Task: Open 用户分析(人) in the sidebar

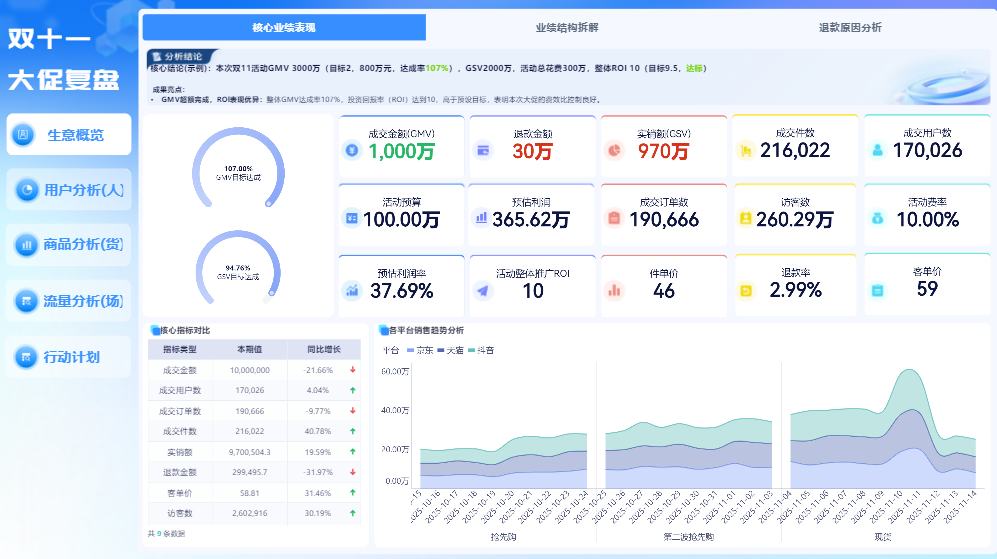Action: (x=69, y=190)
